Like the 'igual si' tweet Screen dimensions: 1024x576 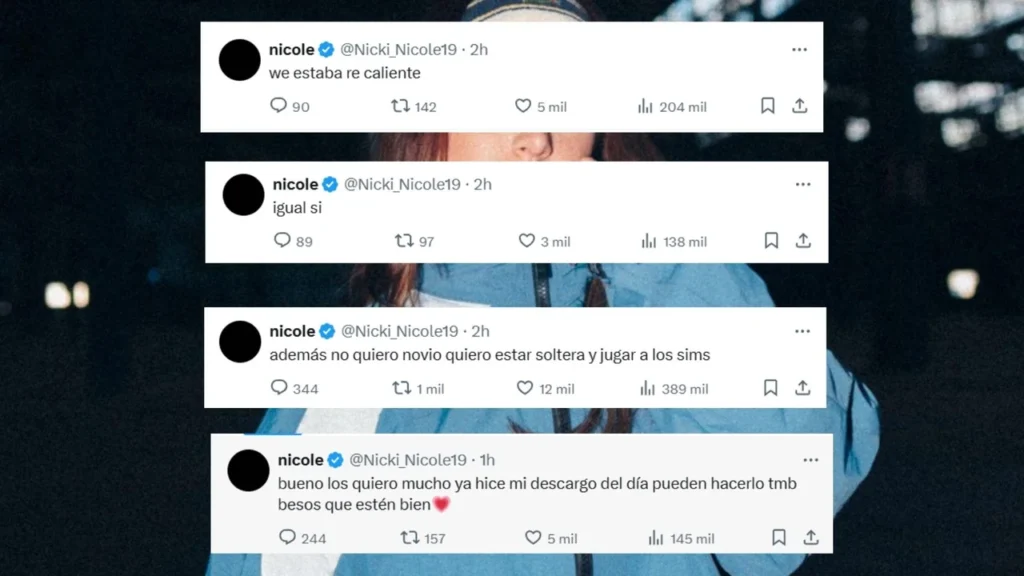click(527, 241)
